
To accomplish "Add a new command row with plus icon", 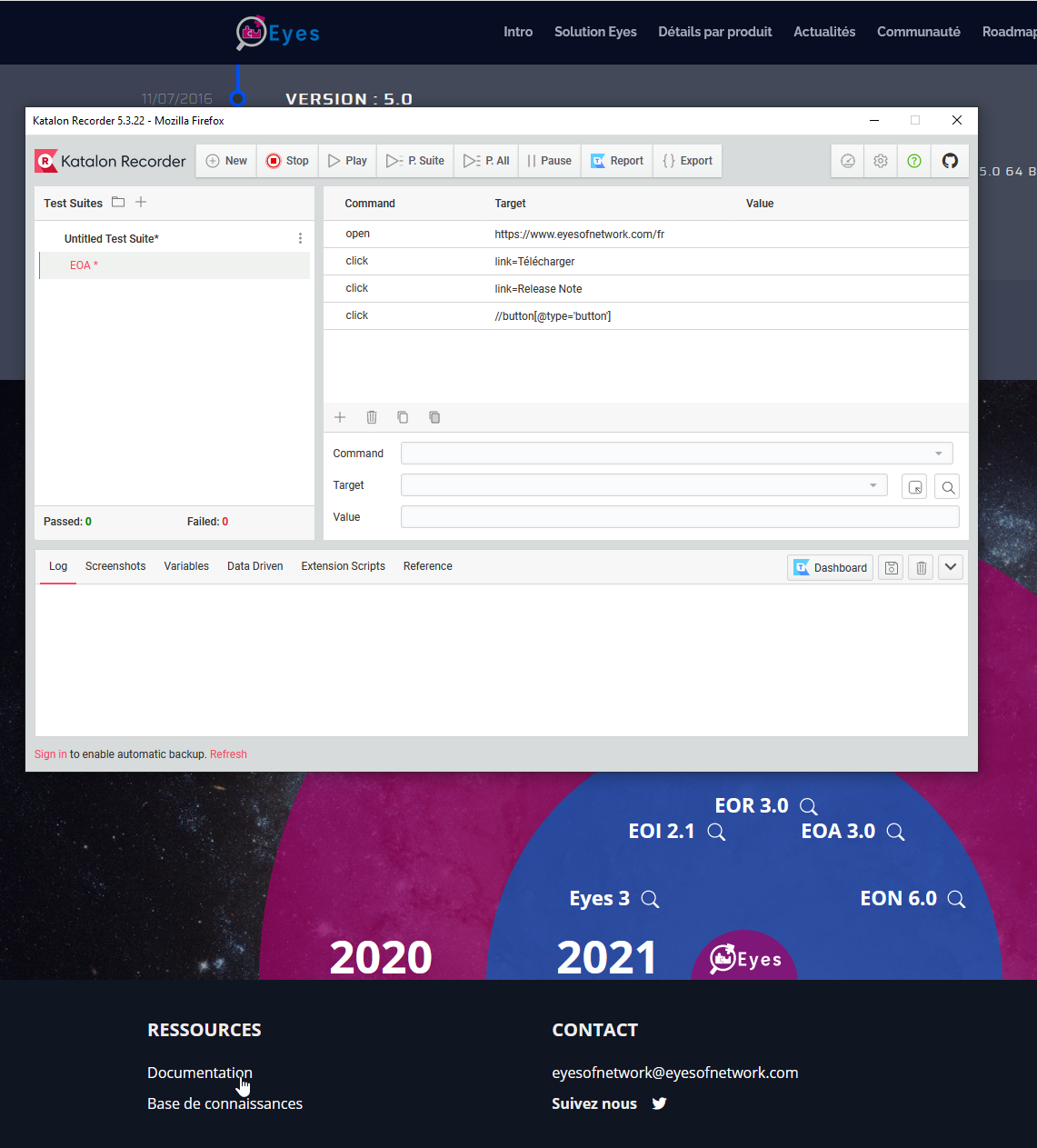I will (340, 417).
